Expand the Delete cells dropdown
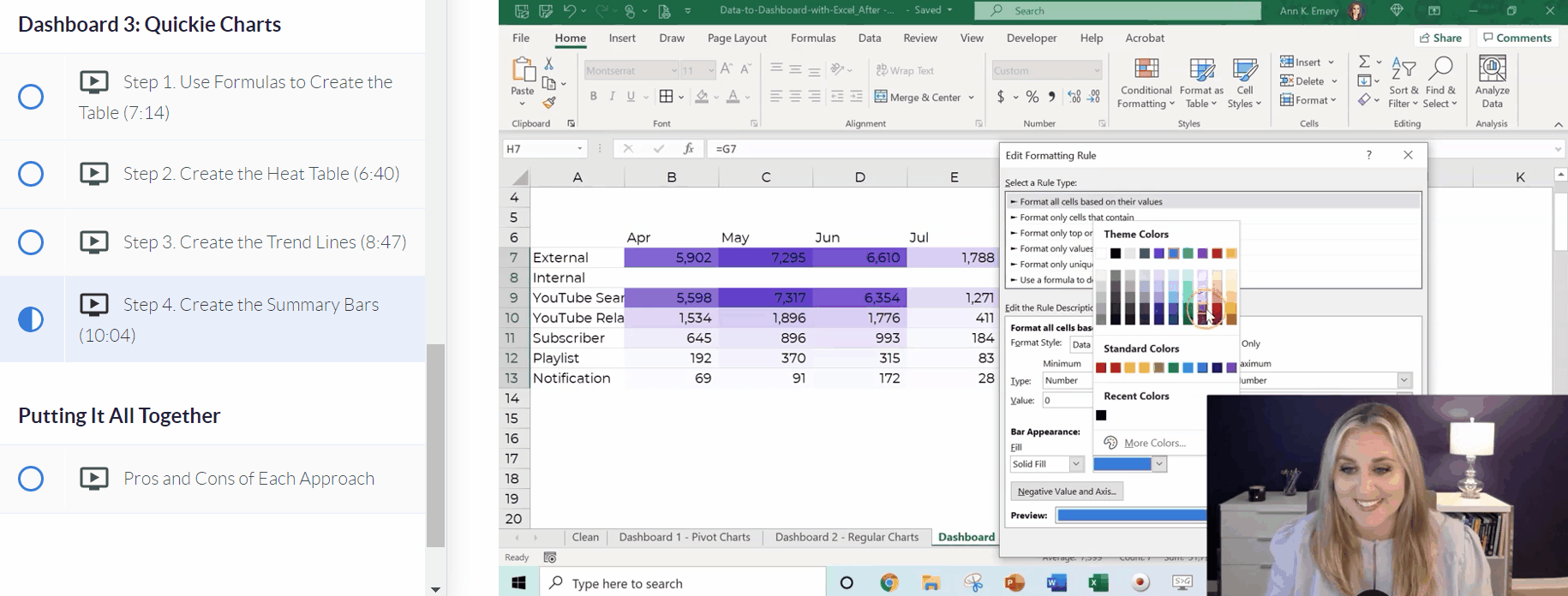The width and height of the screenshot is (1568, 596). click(x=1334, y=81)
